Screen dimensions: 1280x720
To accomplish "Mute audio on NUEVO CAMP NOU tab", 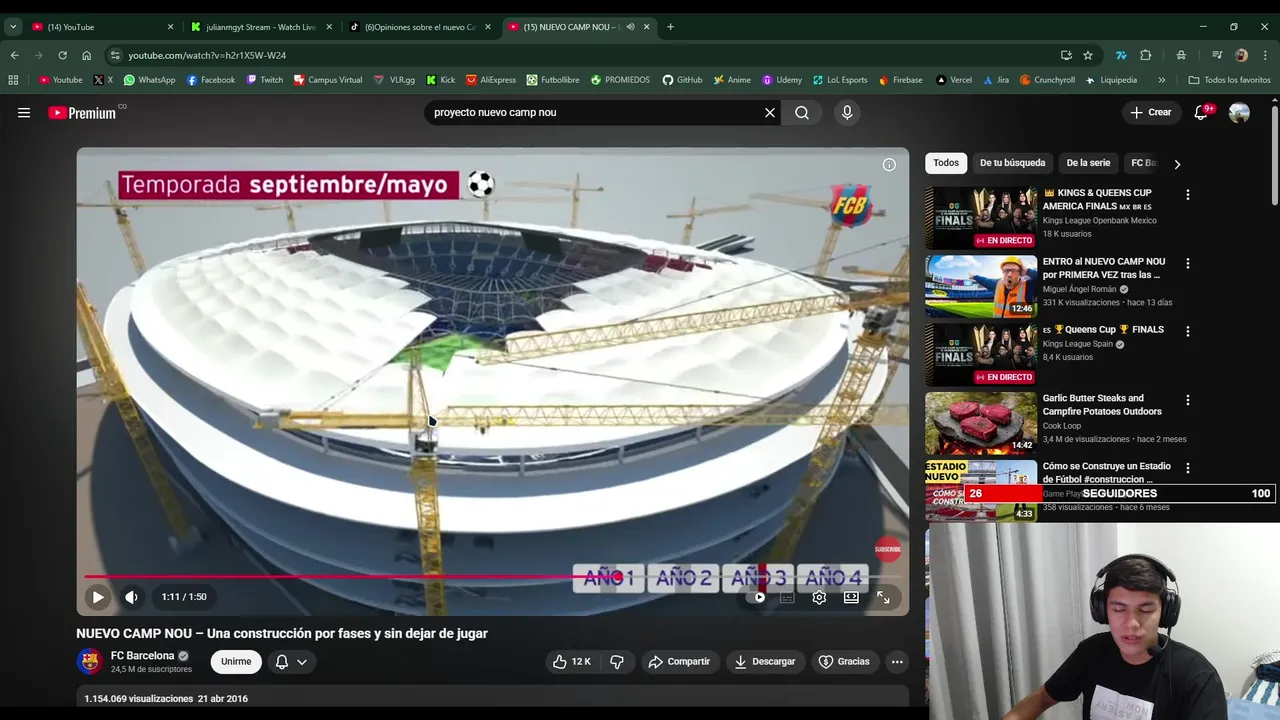I will pyautogui.click(x=630, y=27).
